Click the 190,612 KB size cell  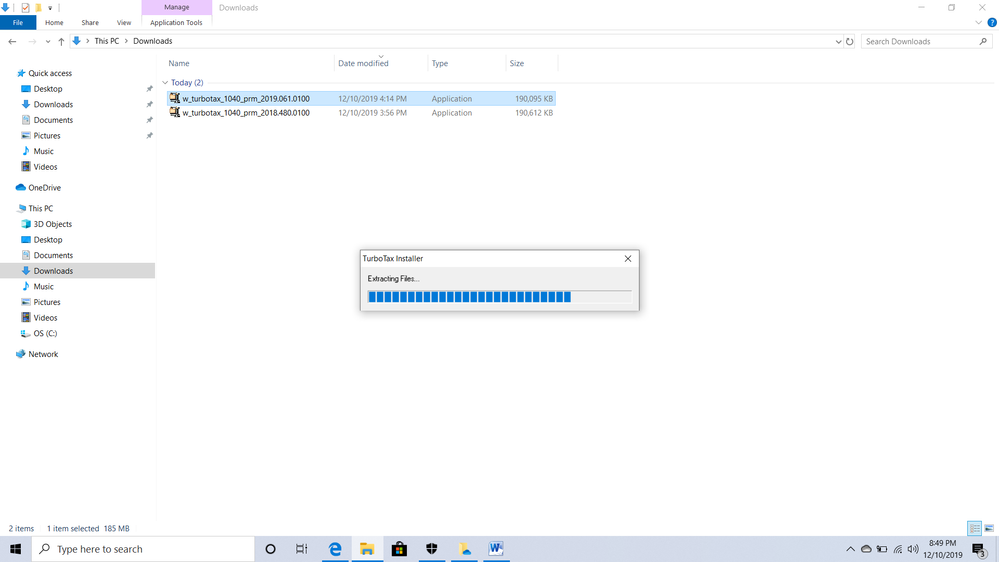click(534, 113)
